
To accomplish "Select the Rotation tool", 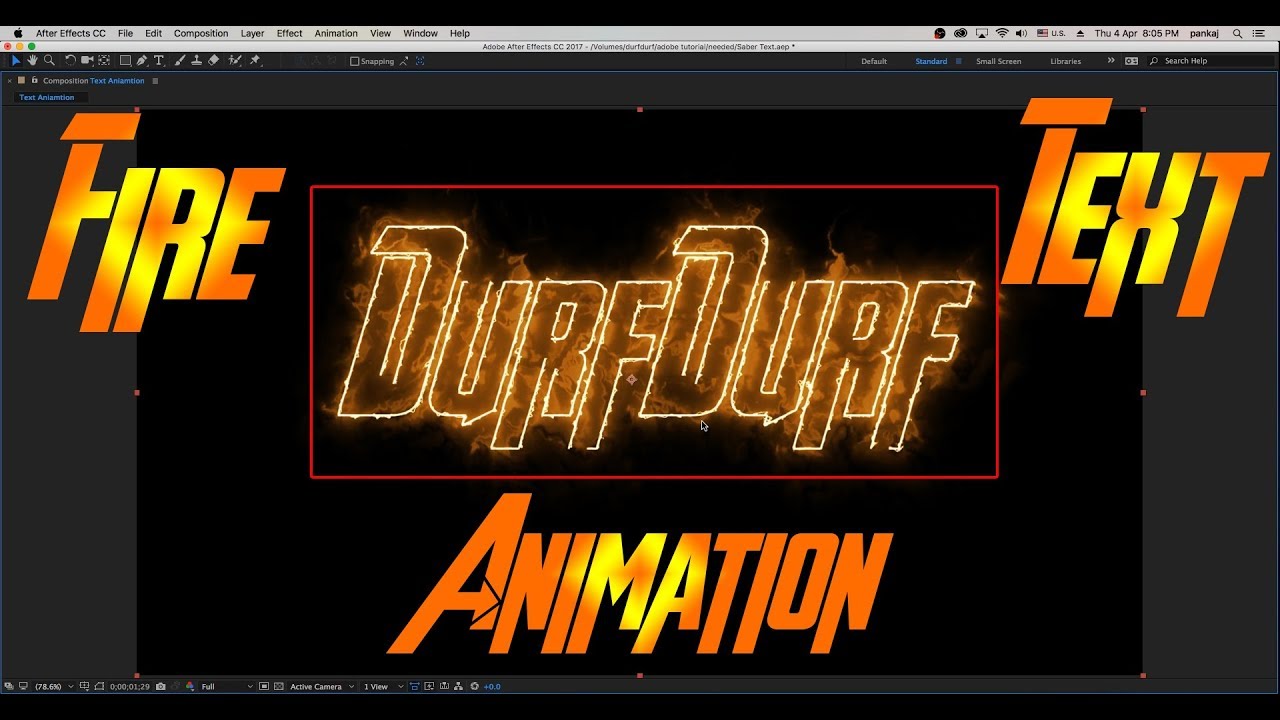I will [x=70, y=60].
